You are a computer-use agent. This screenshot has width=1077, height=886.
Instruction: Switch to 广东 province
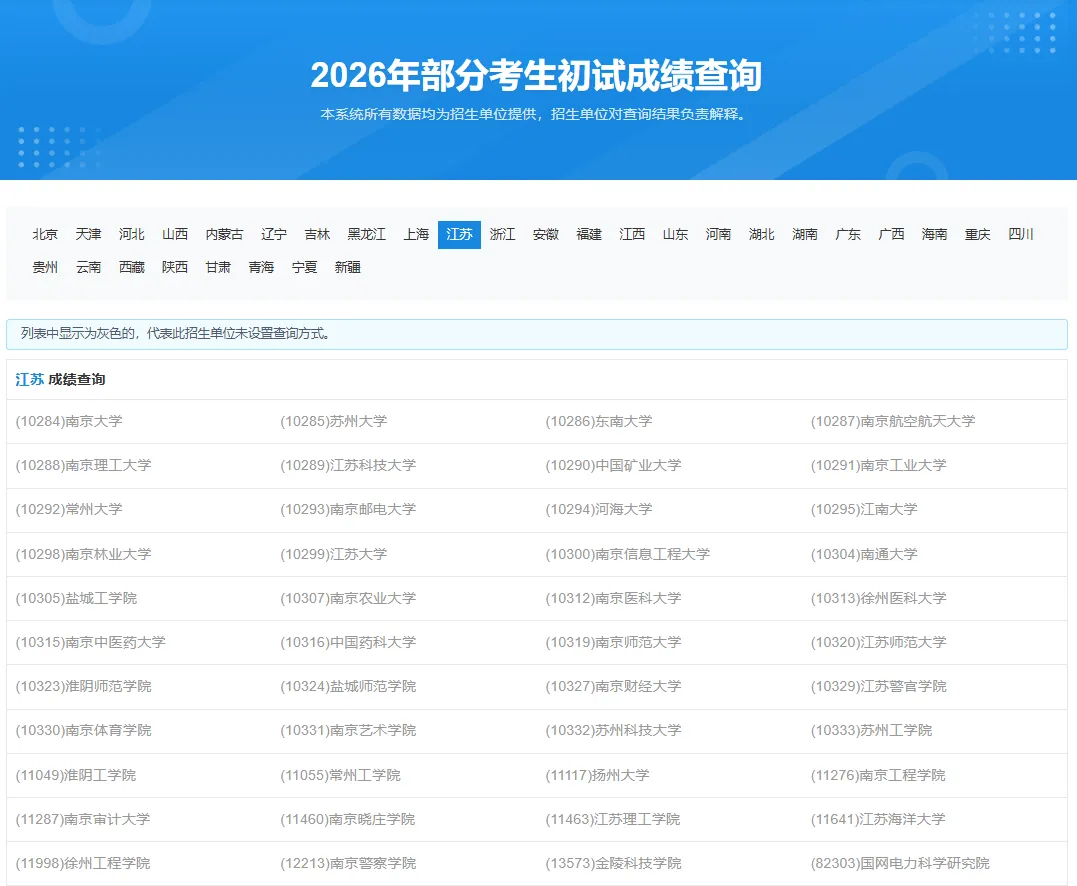point(848,234)
